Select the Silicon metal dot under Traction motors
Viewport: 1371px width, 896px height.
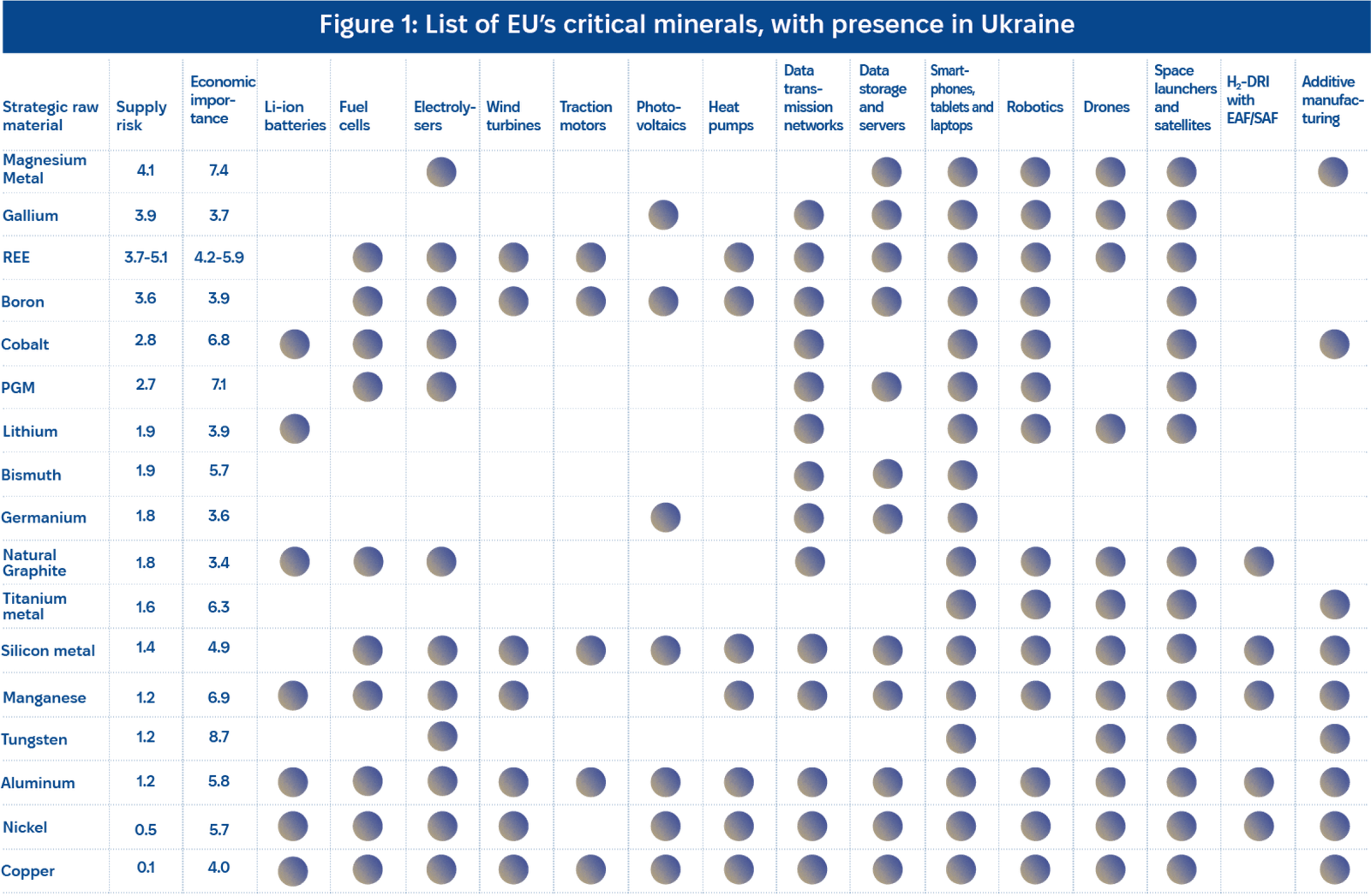(590, 650)
